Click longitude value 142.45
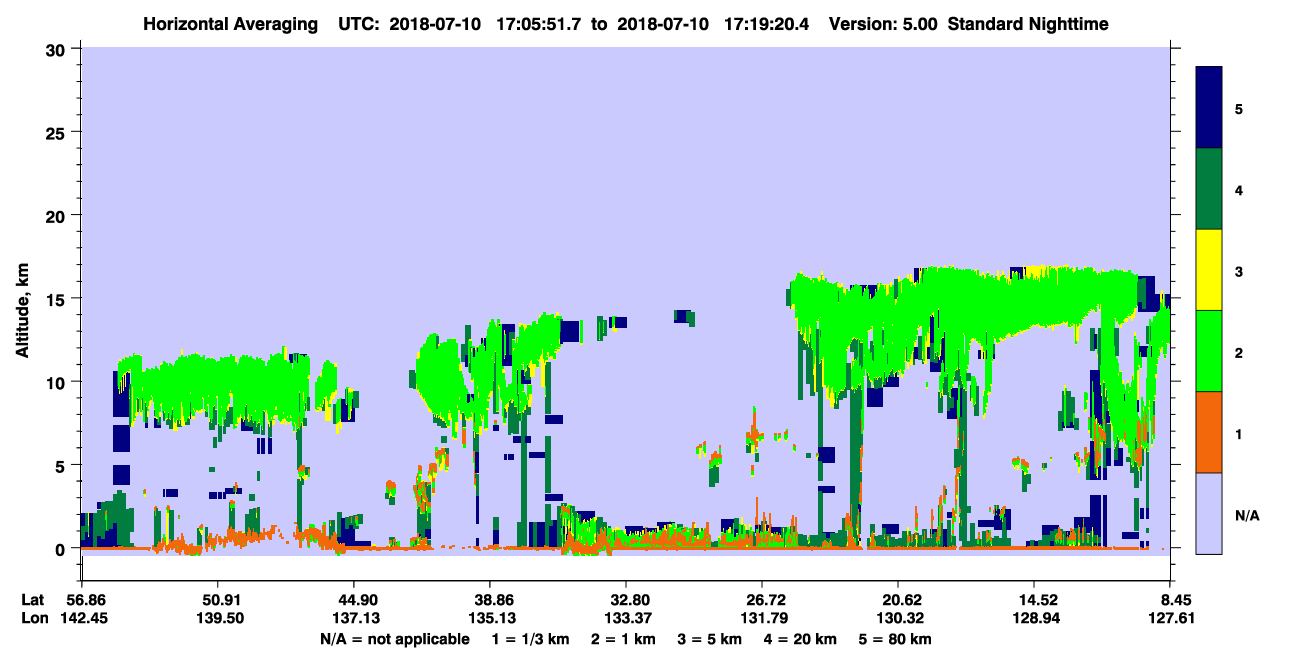This screenshot has height=667, width=1300. [82, 619]
